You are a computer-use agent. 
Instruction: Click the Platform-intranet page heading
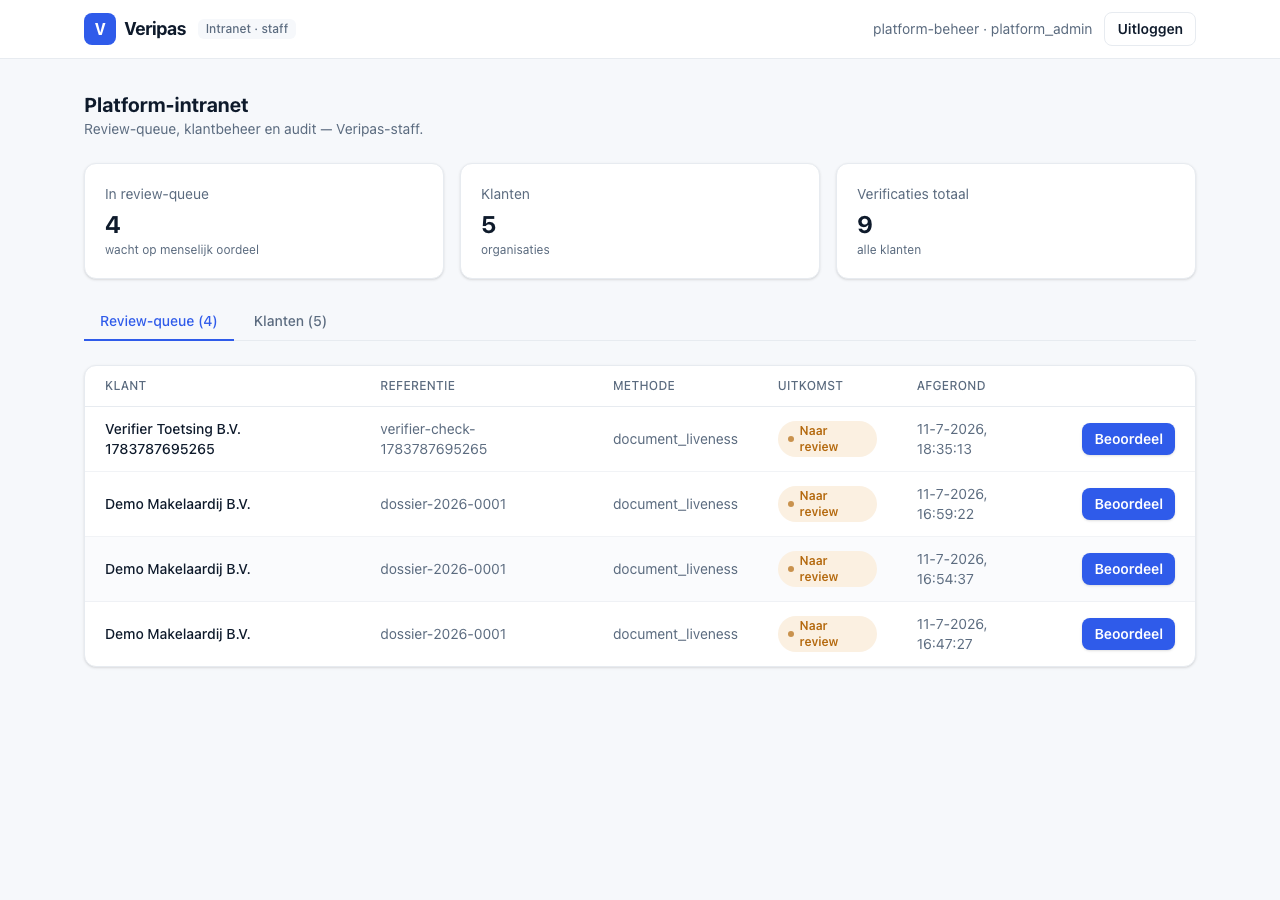(166, 105)
